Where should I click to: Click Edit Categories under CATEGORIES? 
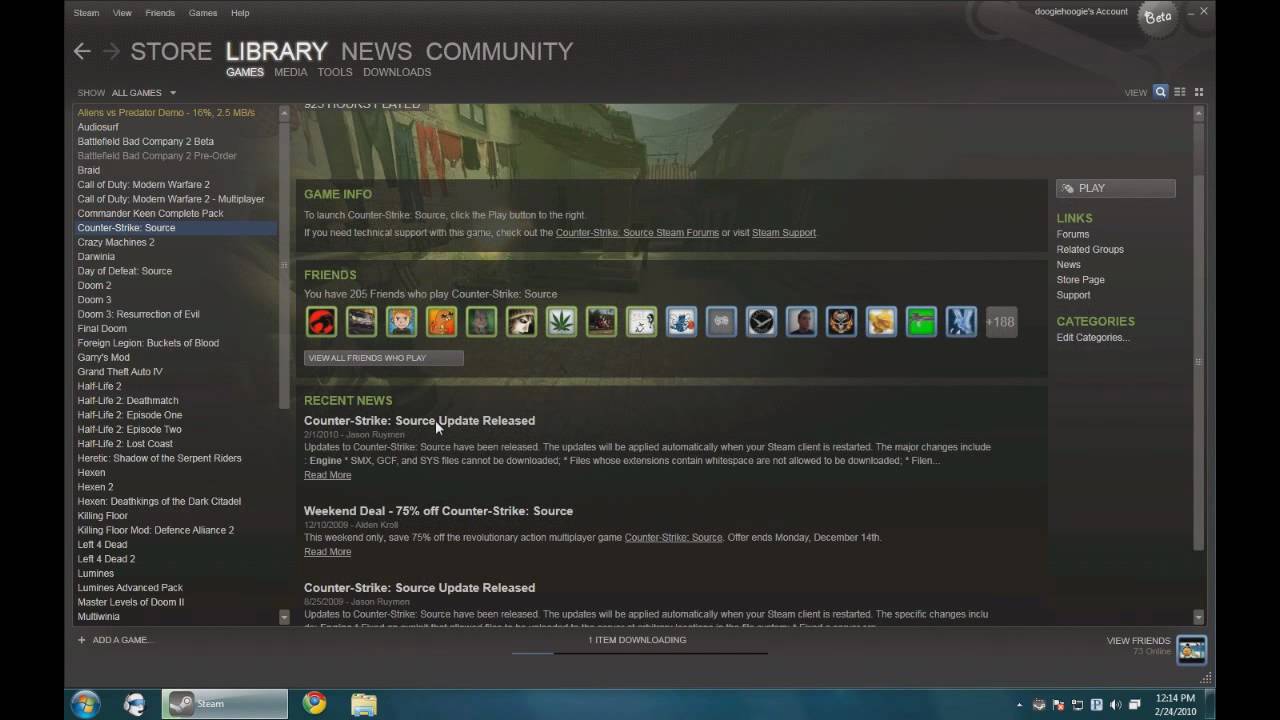click(x=1092, y=337)
